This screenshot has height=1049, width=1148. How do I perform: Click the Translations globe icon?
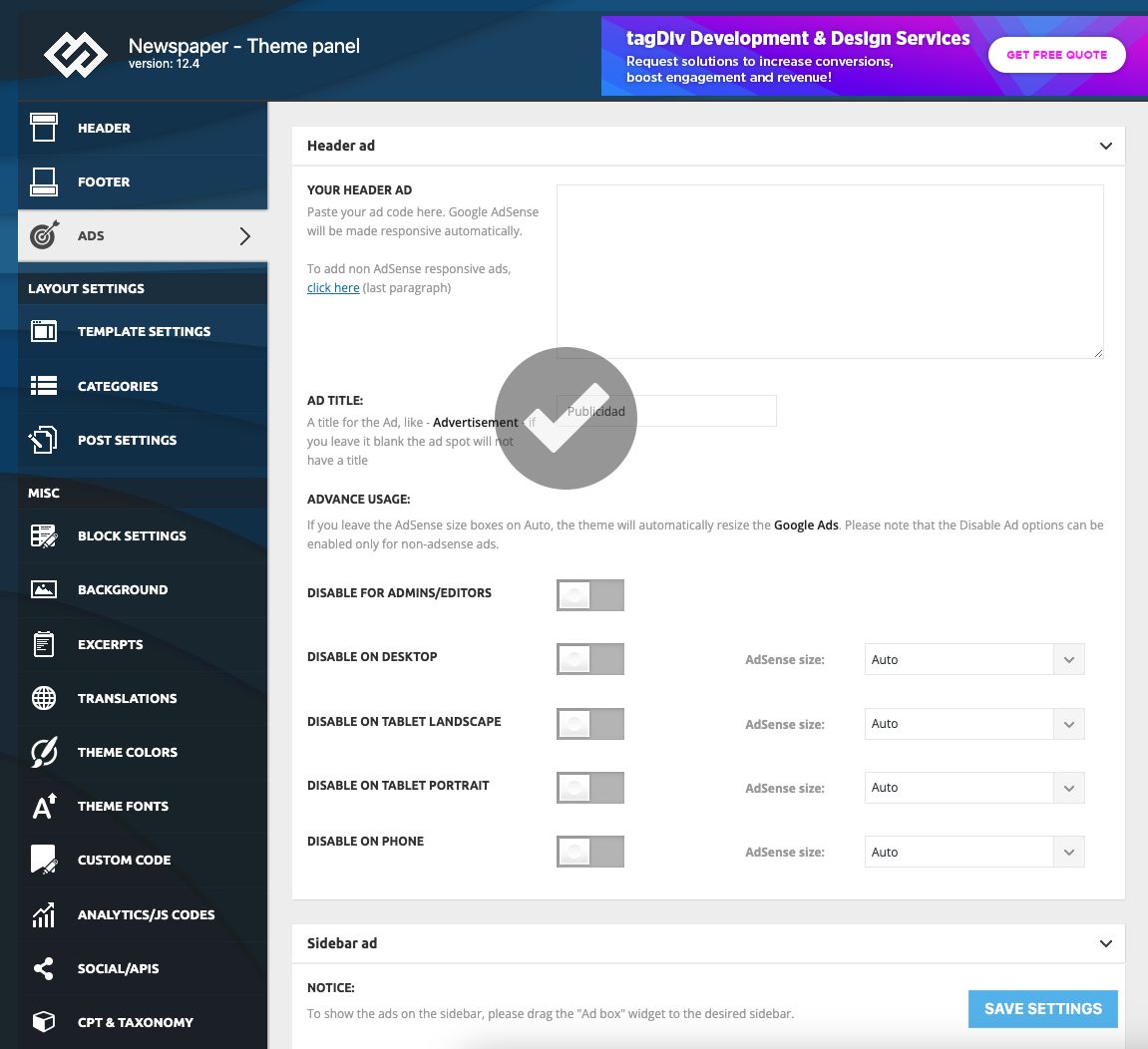click(44, 698)
